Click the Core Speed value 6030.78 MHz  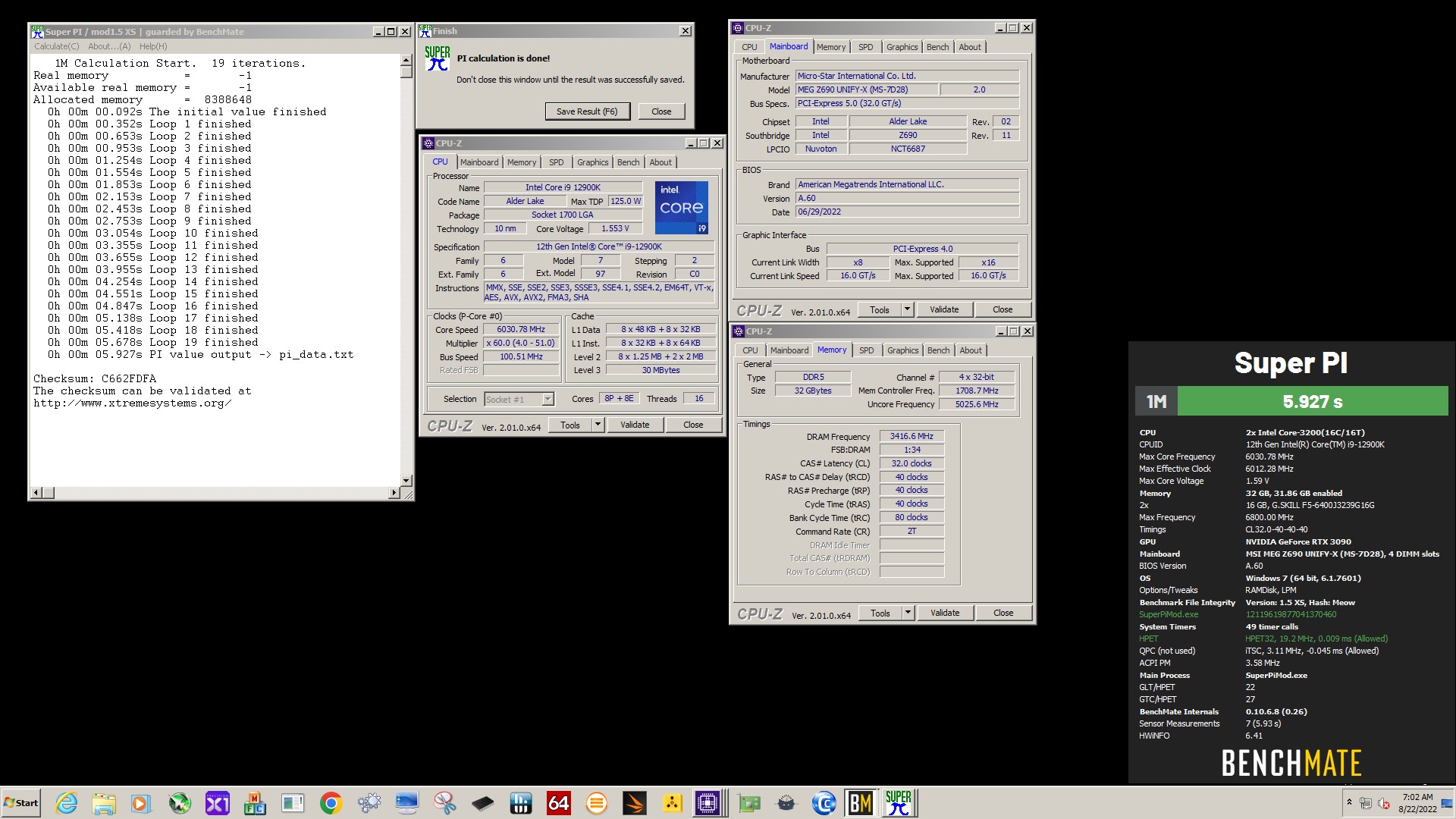pyautogui.click(x=521, y=330)
